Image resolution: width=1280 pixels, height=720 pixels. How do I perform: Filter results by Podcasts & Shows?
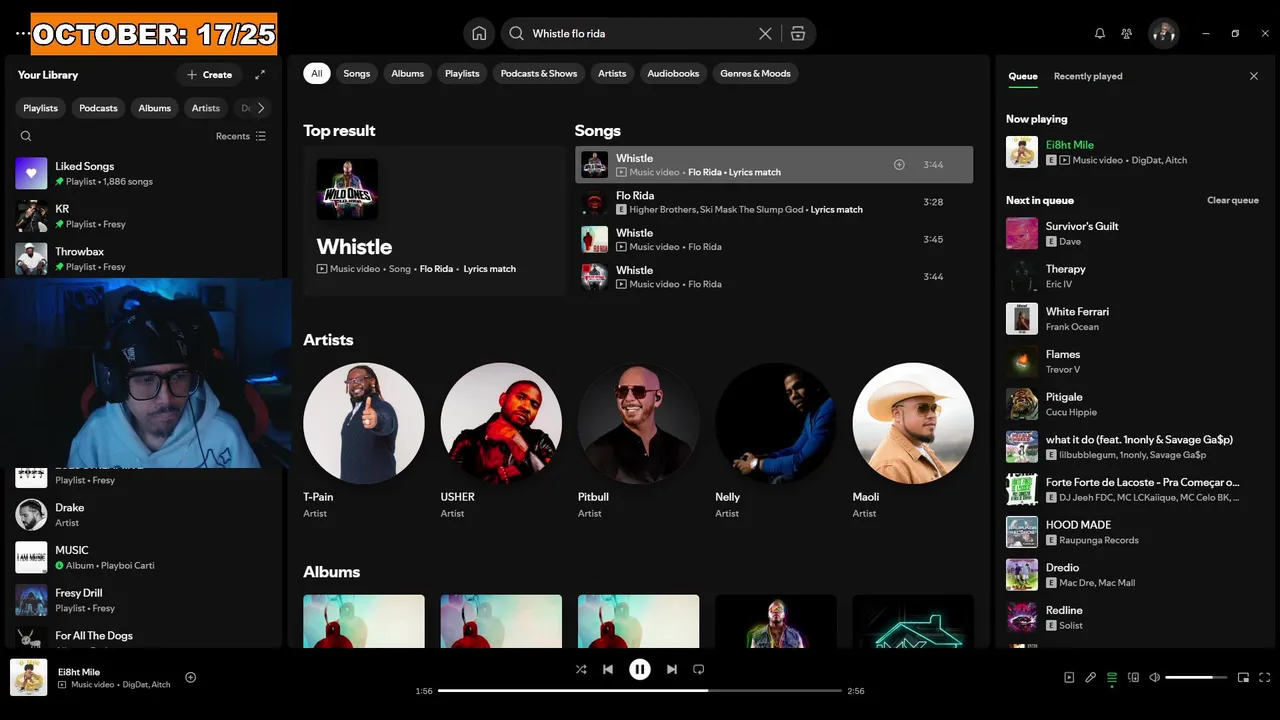pyautogui.click(x=539, y=73)
